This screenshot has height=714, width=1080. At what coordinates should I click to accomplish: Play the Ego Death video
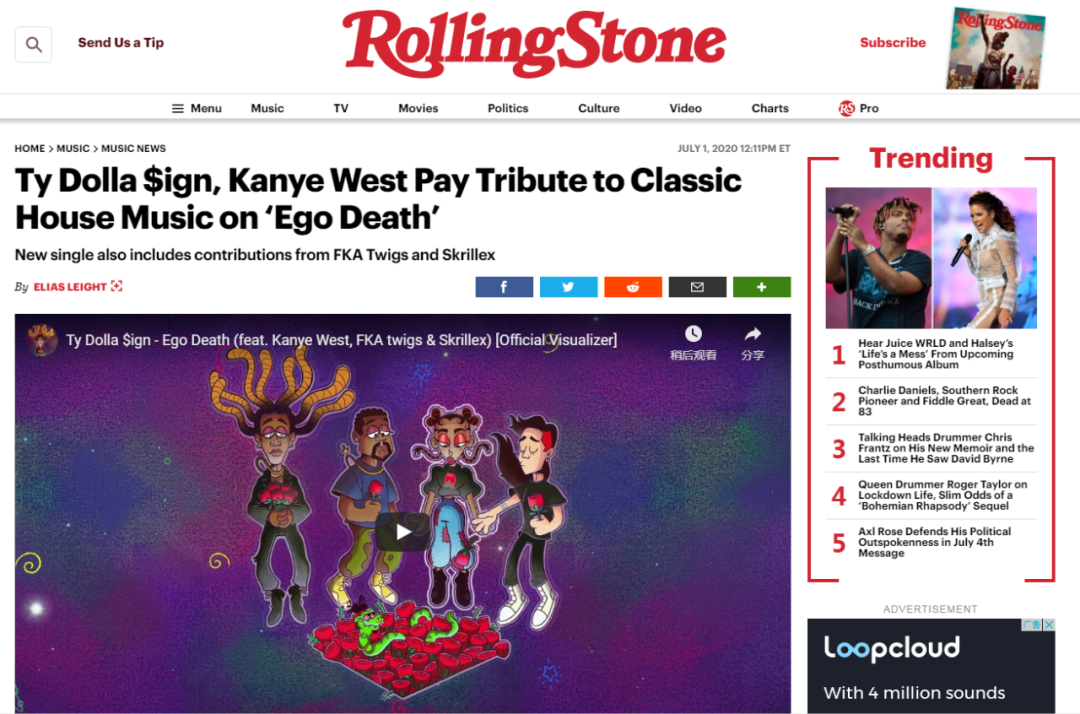pos(403,532)
